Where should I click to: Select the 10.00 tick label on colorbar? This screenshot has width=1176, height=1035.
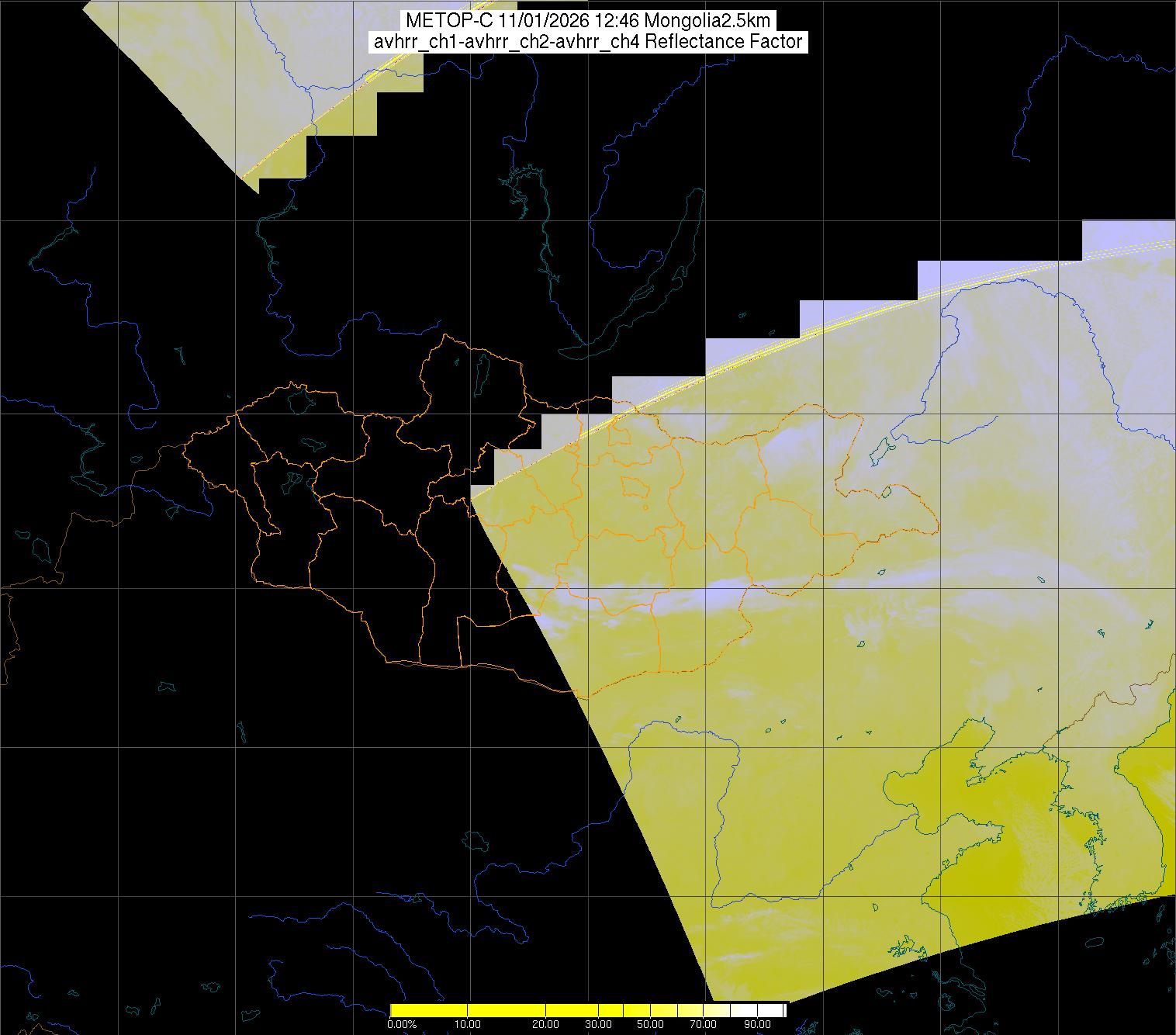(x=468, y=1024)
